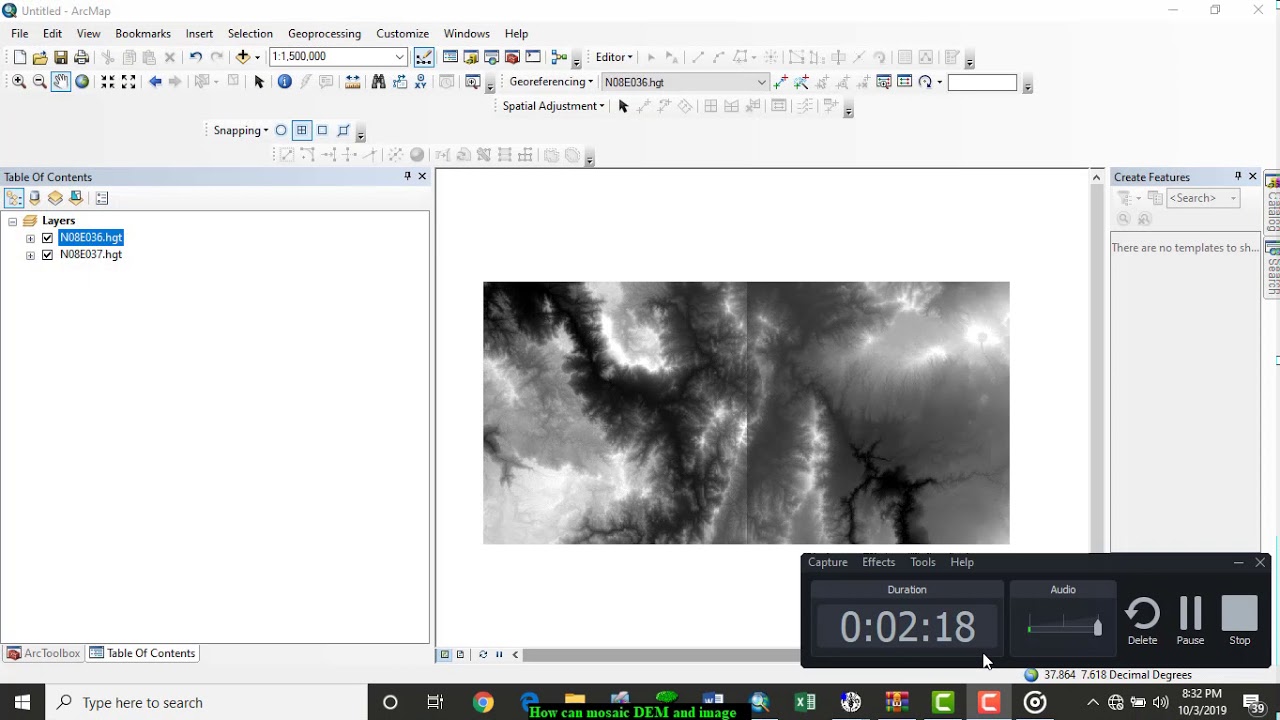Image resolution: width=1280 pixels, height=720 pixels.
Task: Open the Spatial Adjustment dropdown menu
Action: click(553, 106)
